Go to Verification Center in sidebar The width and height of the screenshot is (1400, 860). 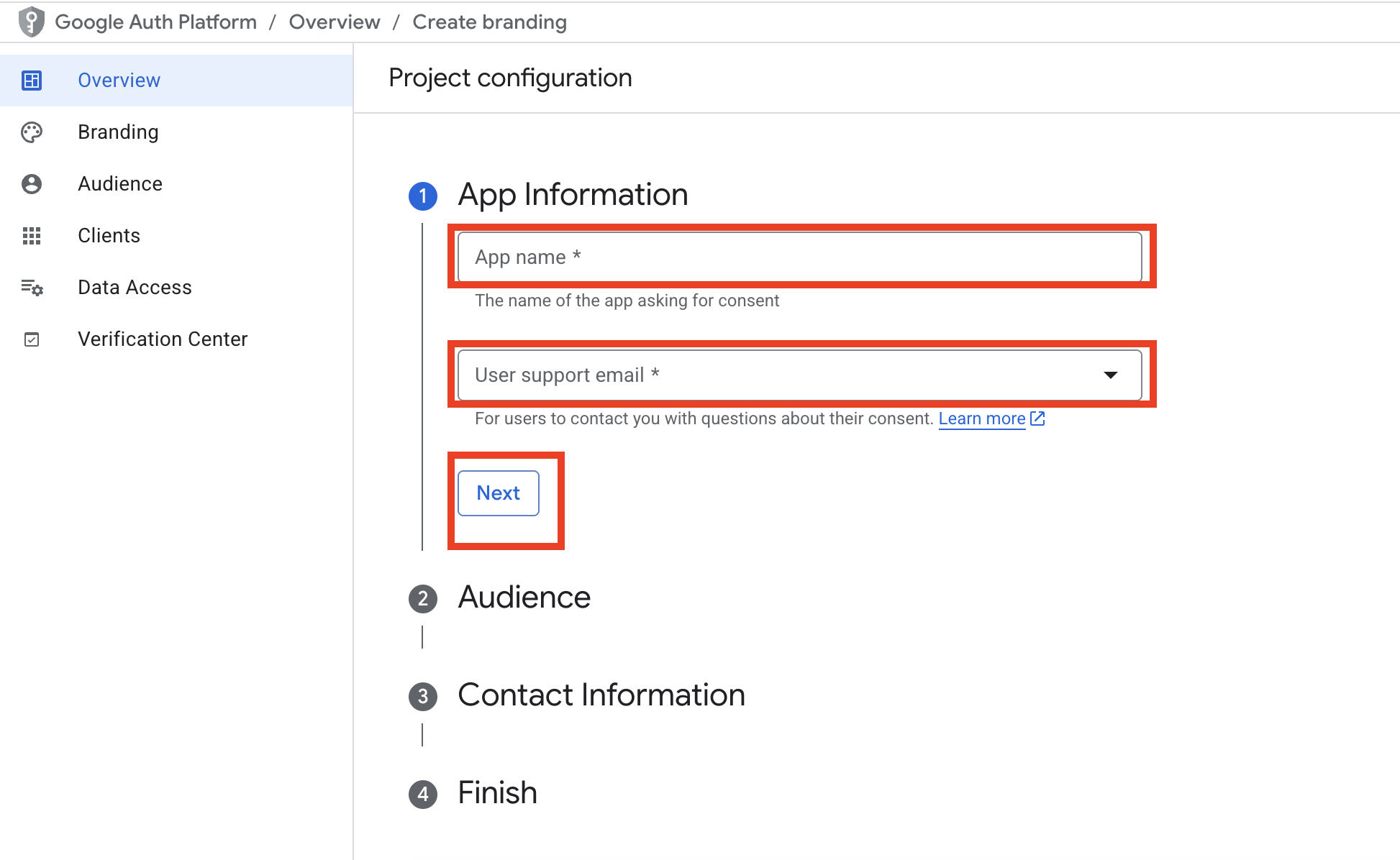[163, 339]
